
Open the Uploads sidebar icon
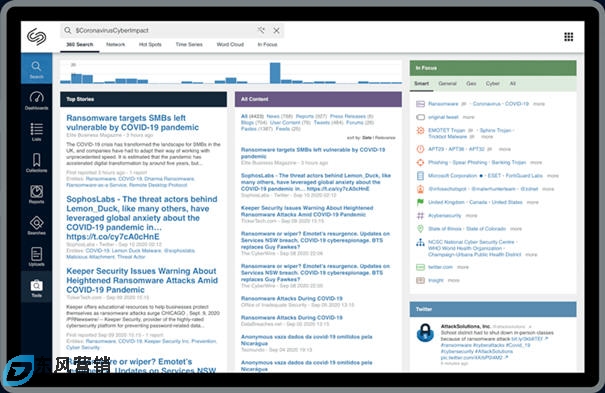[36, 256]
